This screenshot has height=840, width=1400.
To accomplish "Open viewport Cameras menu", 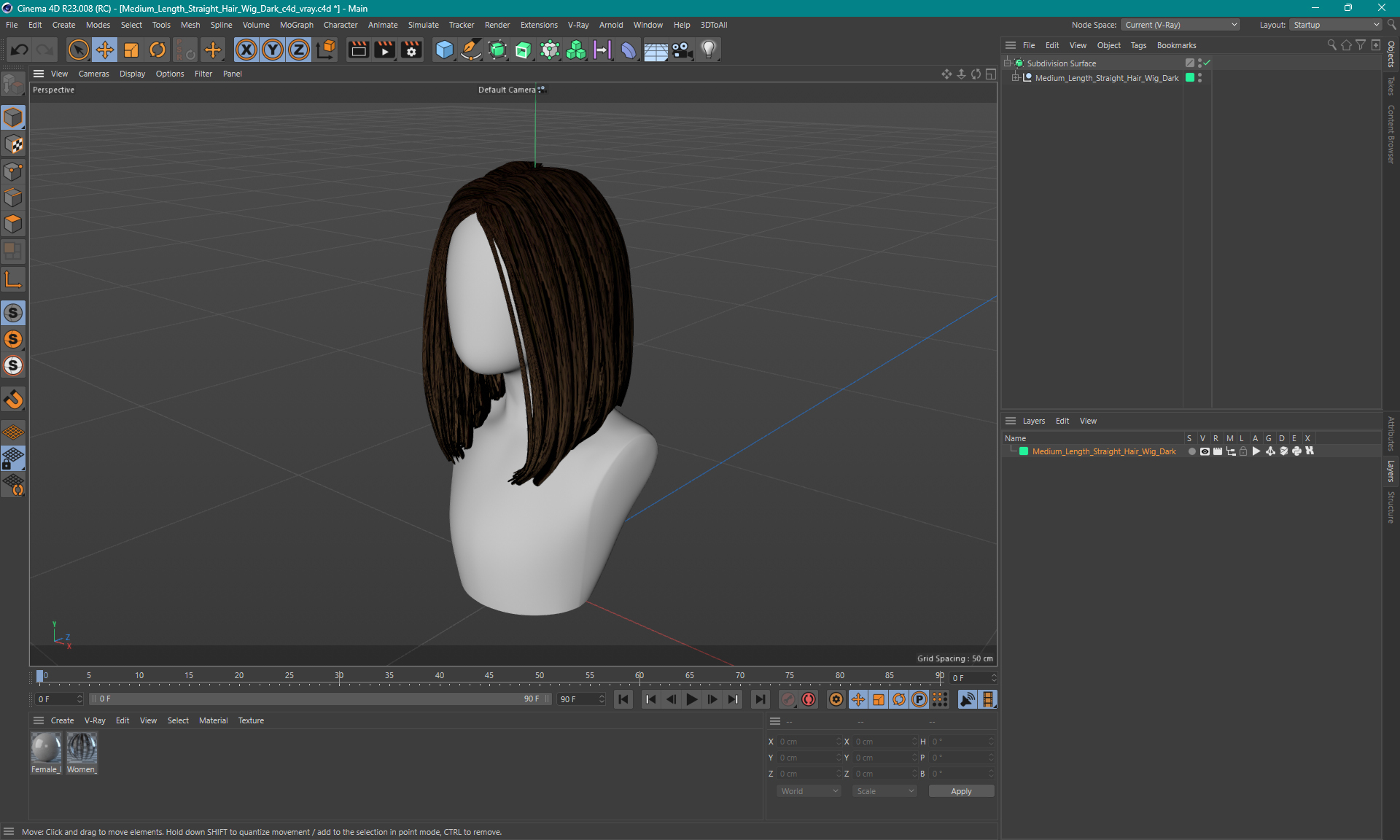I will [93, 74].
